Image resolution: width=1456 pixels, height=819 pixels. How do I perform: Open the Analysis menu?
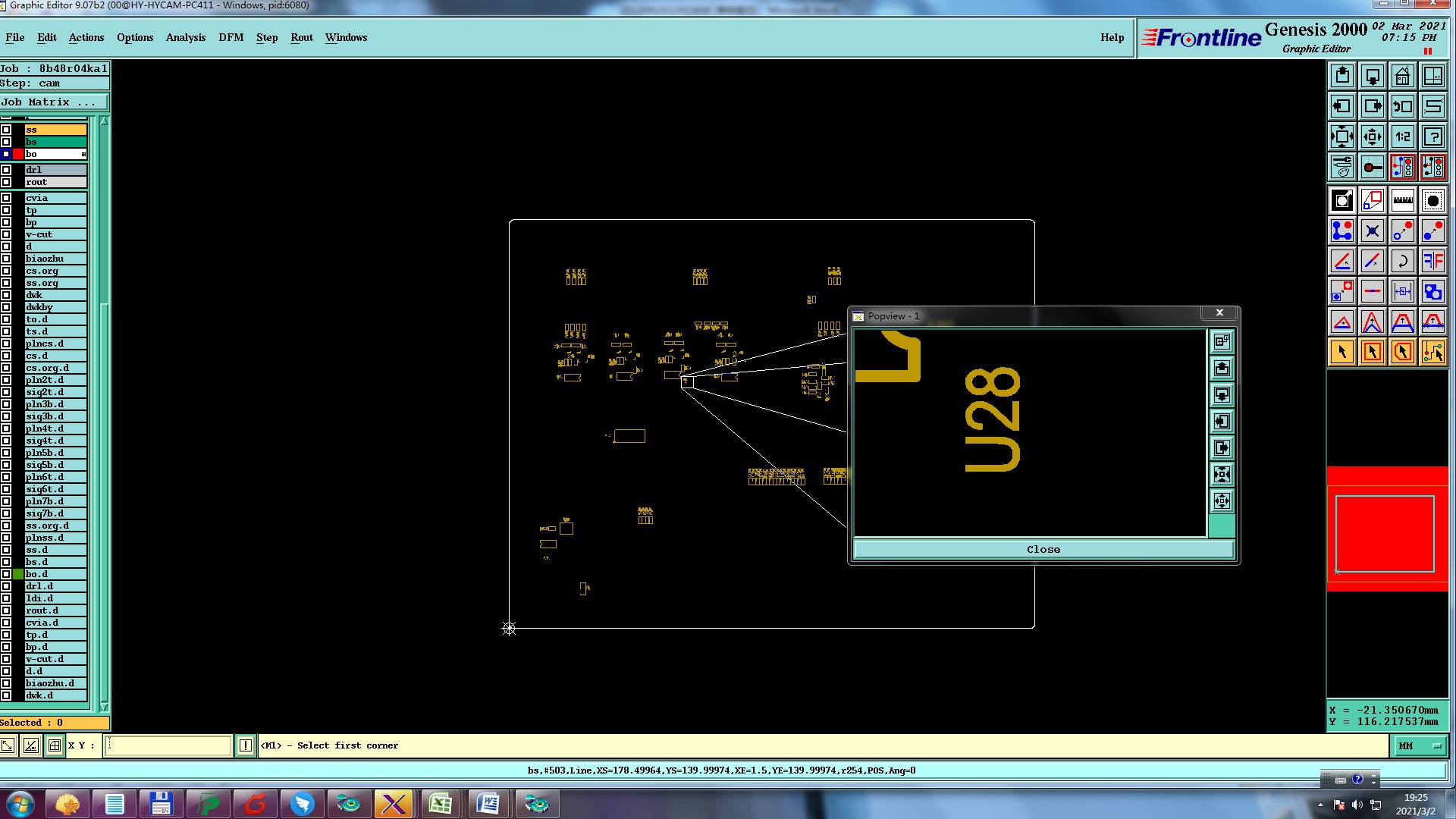point(185,37)
